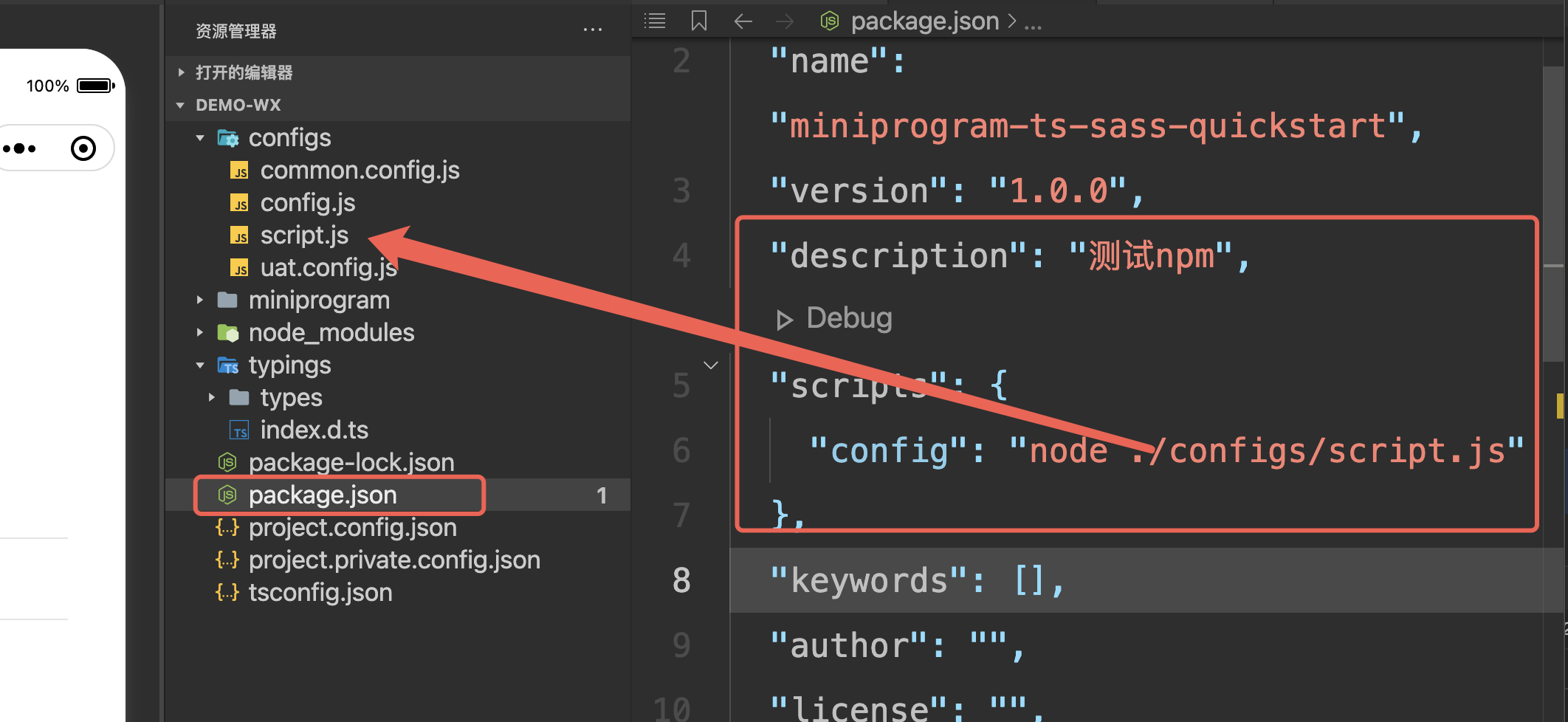Go back with the left arrow

(743, 21)
